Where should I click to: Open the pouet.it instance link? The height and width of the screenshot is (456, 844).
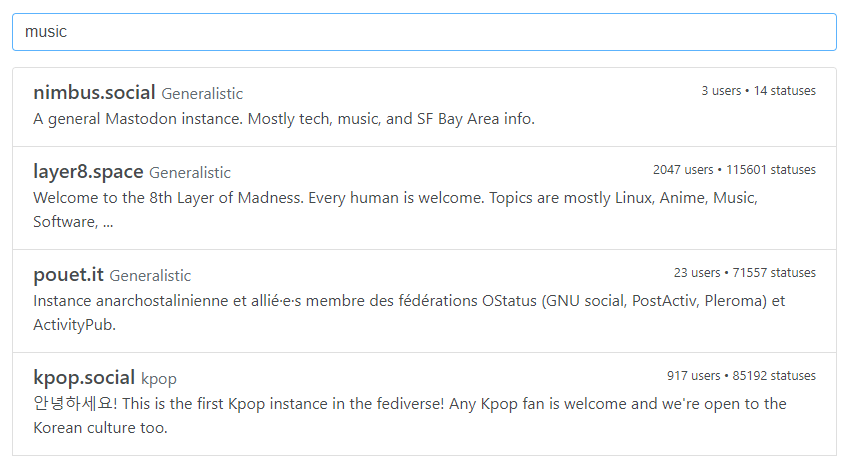pos(68,275)
